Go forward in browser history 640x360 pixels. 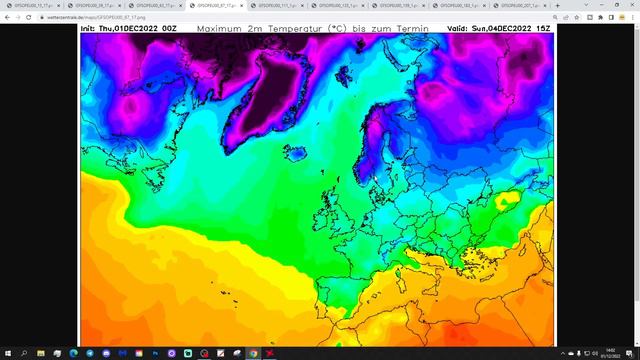click(x=18, y=18)
